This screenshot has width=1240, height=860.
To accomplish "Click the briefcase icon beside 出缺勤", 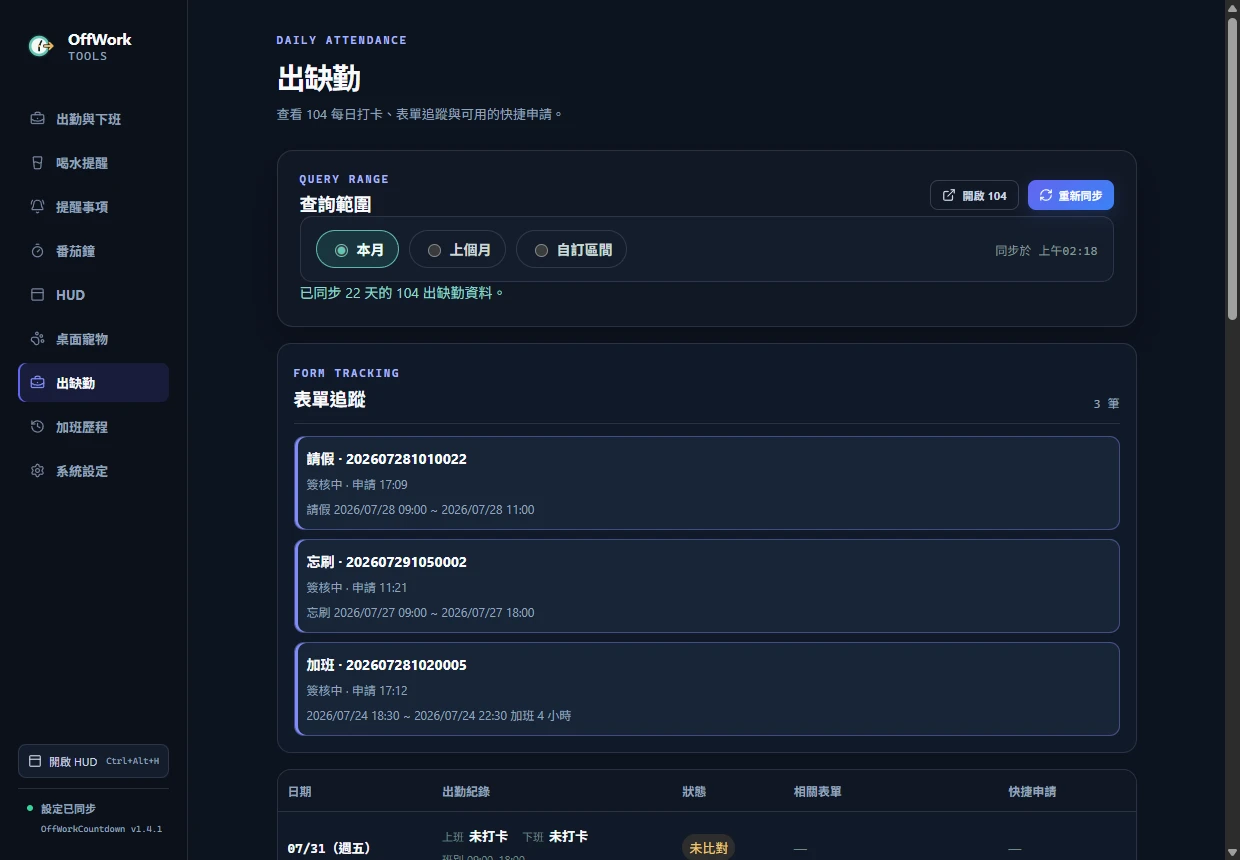I will coord(37,383).
